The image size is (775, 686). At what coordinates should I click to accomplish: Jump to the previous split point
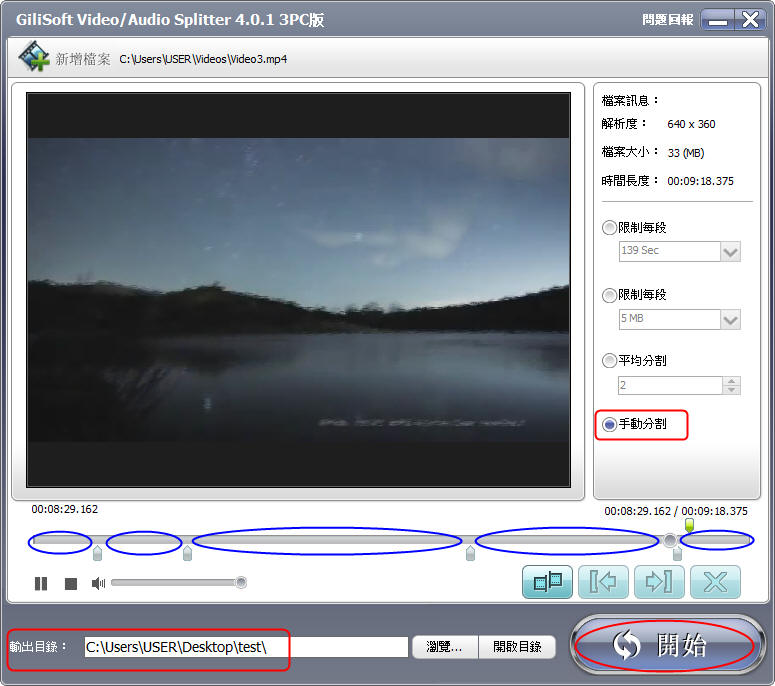click(603, 582)
